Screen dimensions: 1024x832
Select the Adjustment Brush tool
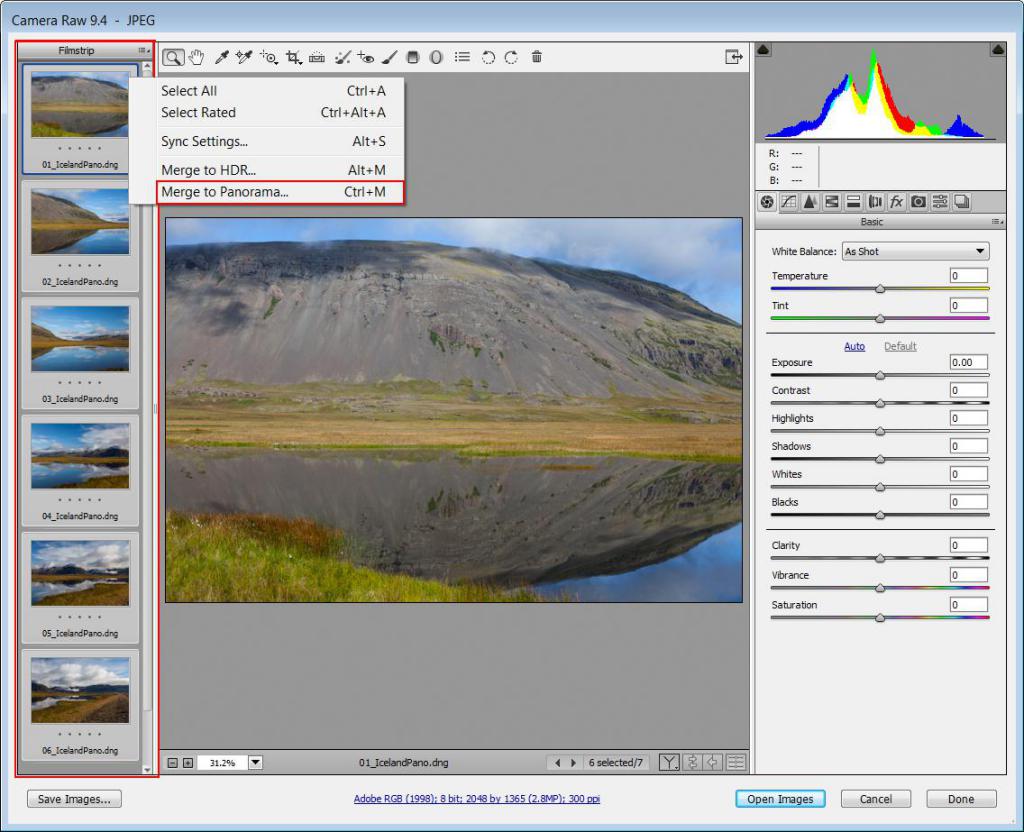pyautogui.click(x=389, y=57)
